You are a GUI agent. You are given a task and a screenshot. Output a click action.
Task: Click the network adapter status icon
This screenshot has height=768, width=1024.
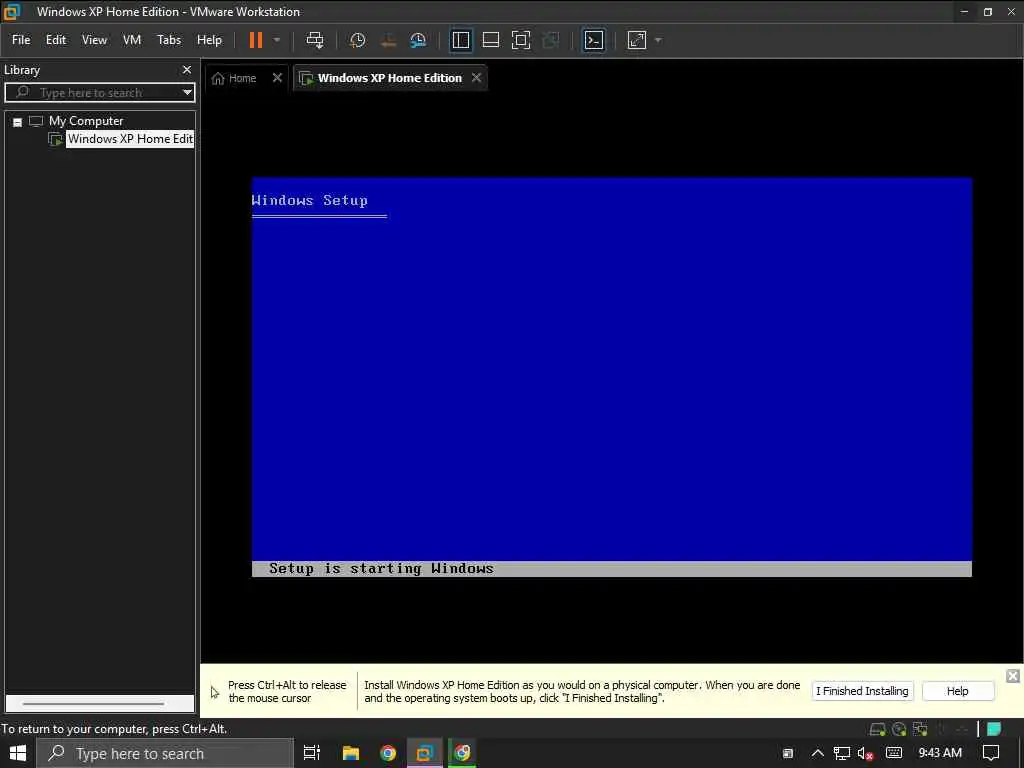tap(920, 729)
